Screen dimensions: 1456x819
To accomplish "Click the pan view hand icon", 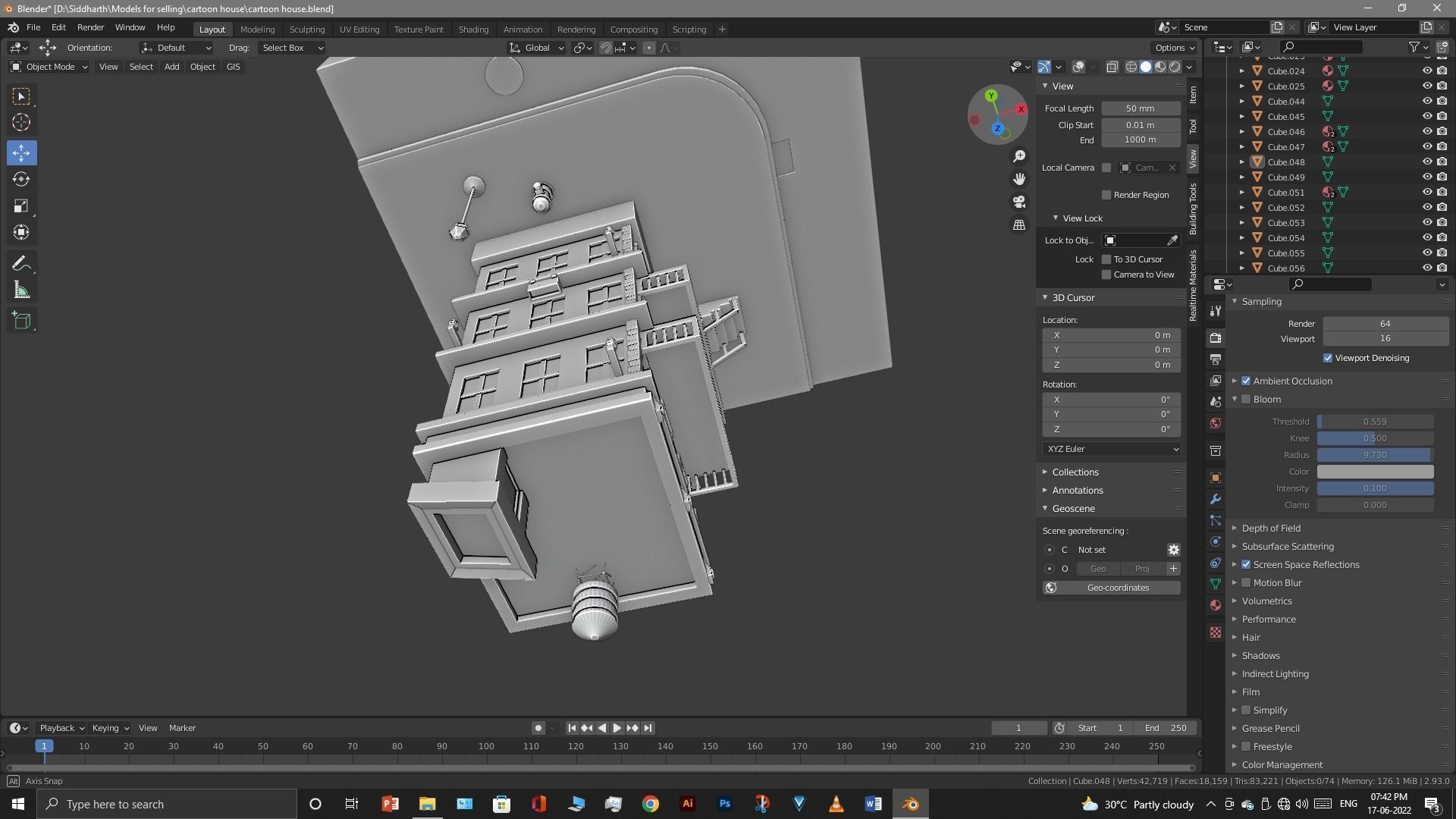I will pos(1019,179).
